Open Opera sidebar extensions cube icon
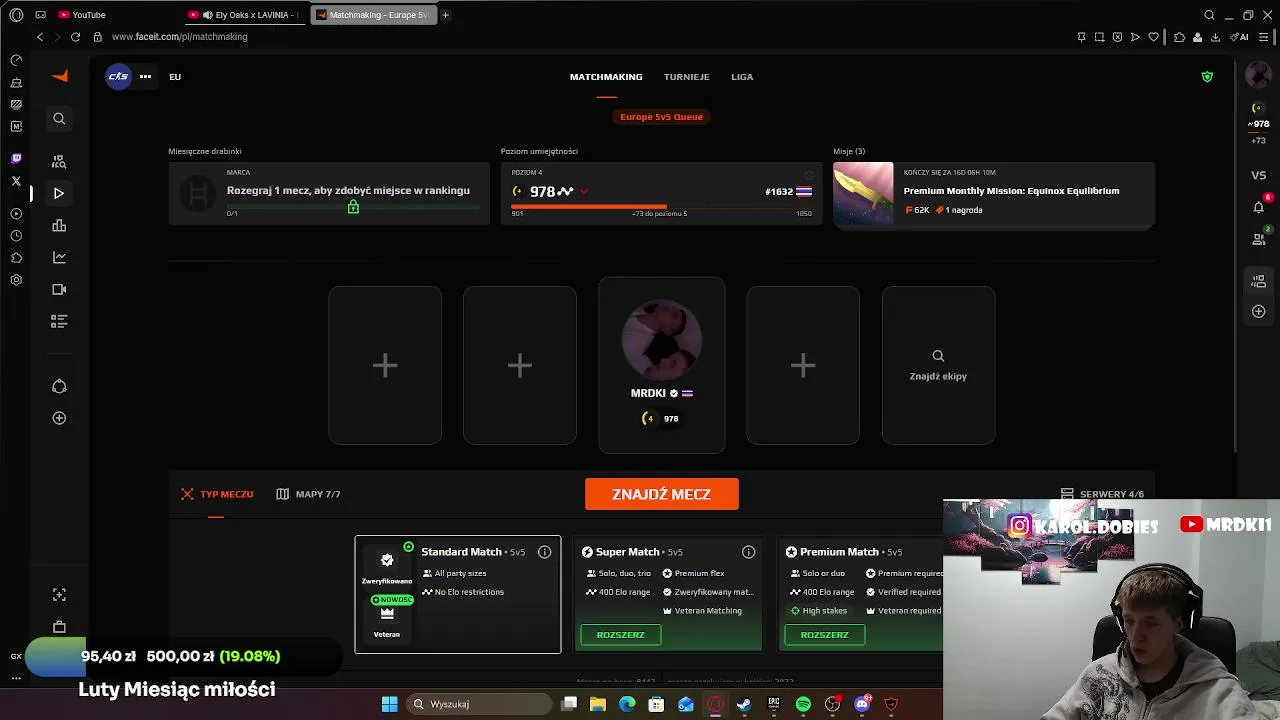This screenshot has height=720, width=1280. pos(16,258)
